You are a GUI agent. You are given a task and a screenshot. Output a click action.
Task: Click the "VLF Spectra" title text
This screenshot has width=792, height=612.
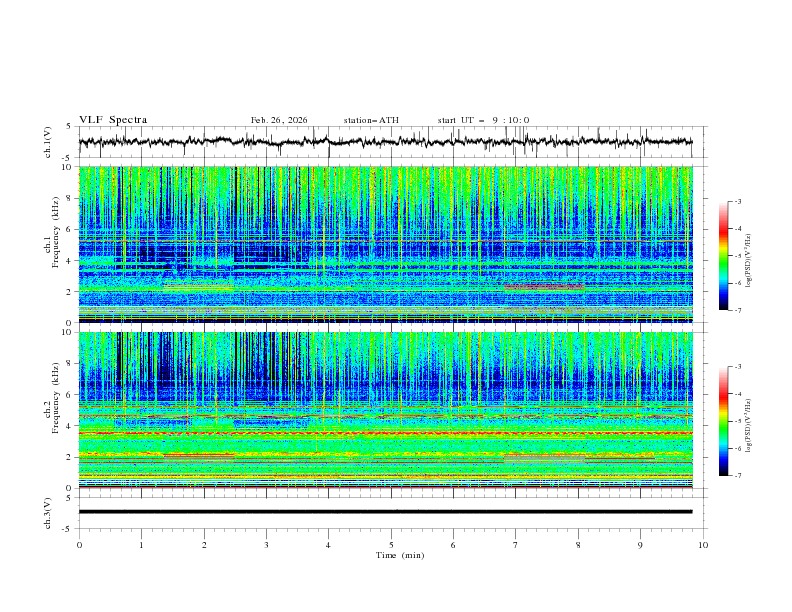(x=113, y=120)
